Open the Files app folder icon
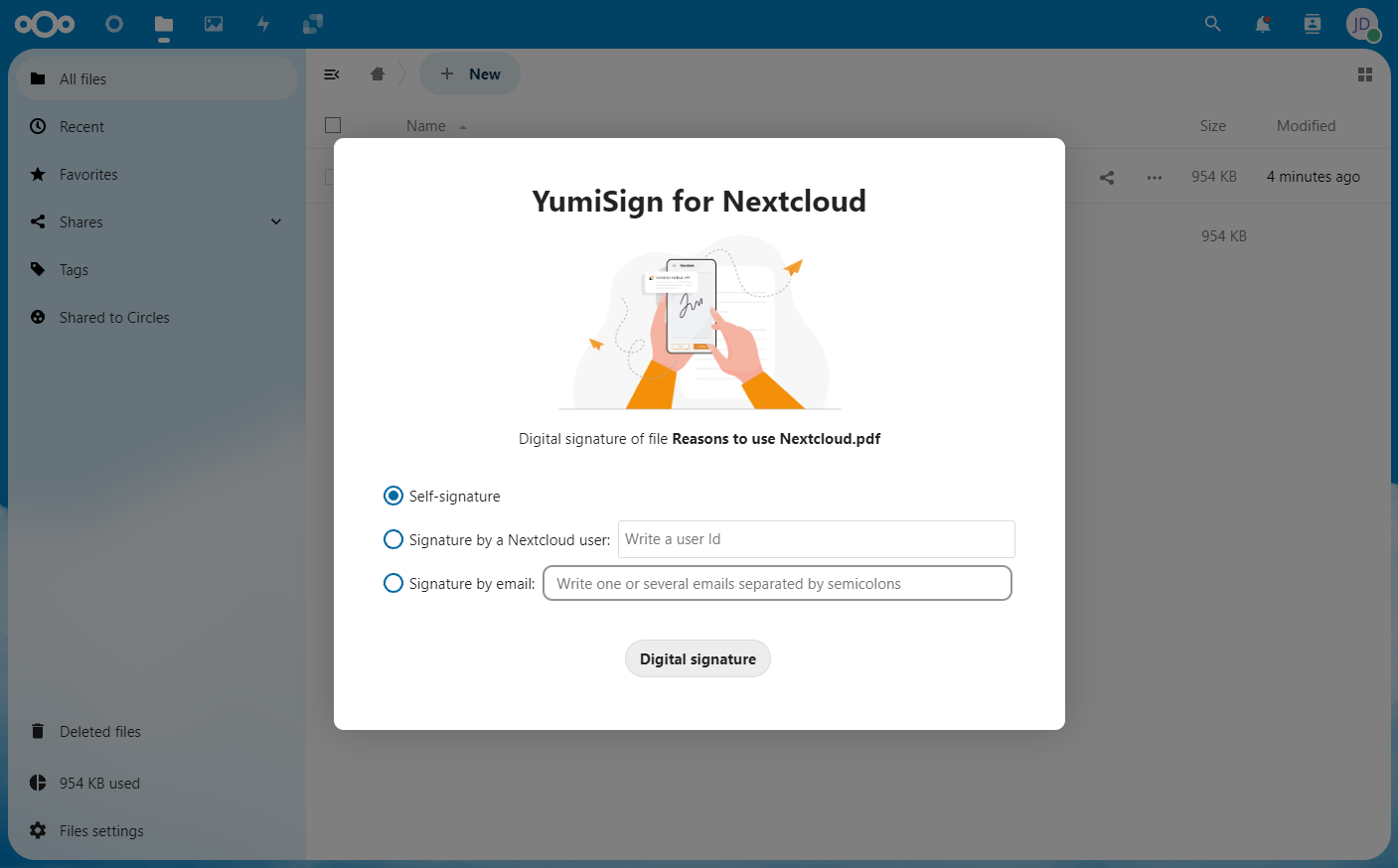The width and height of the screenshot is (1398, 868). pos(164,24)
